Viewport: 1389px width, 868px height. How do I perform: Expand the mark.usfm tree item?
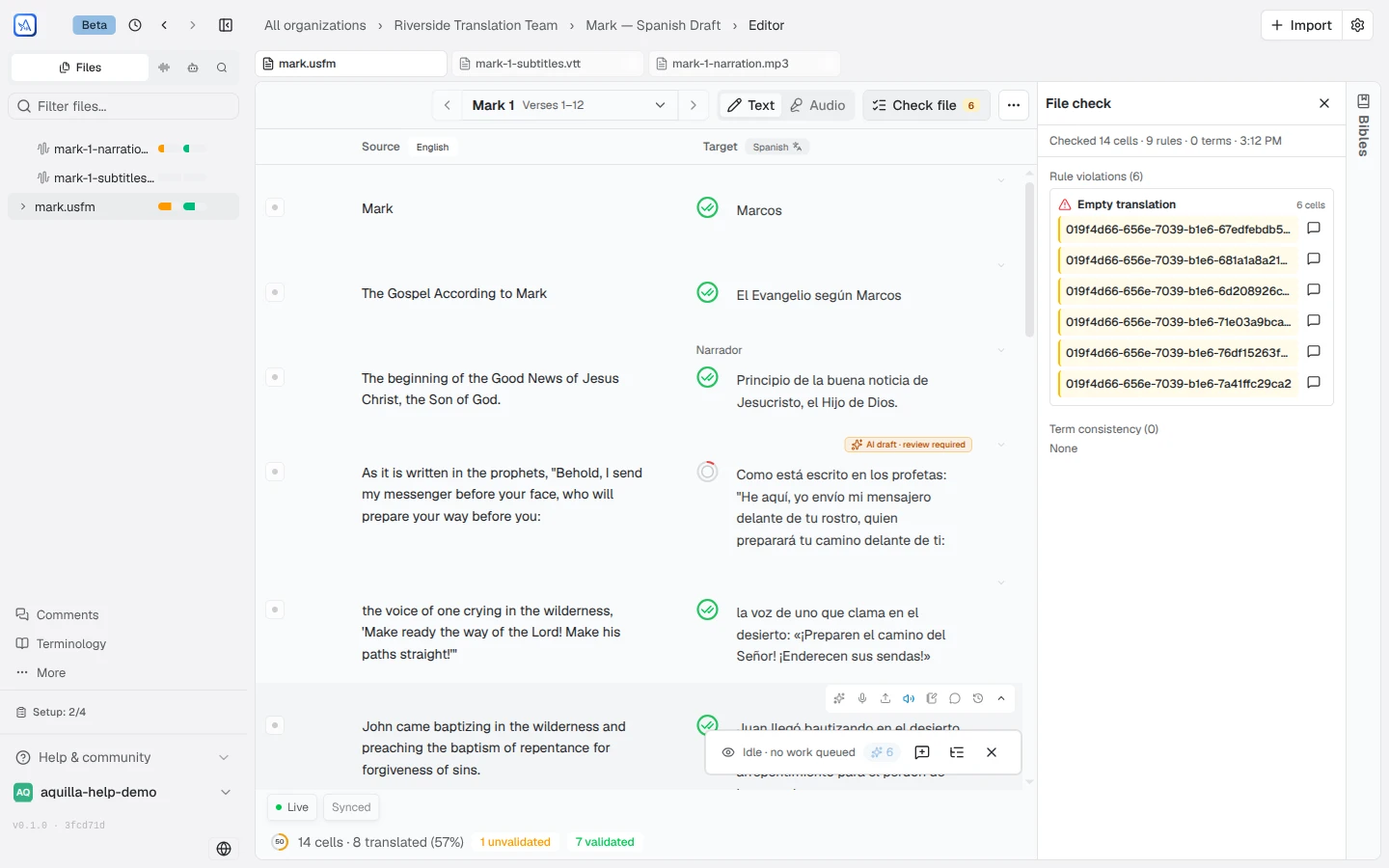22,206
